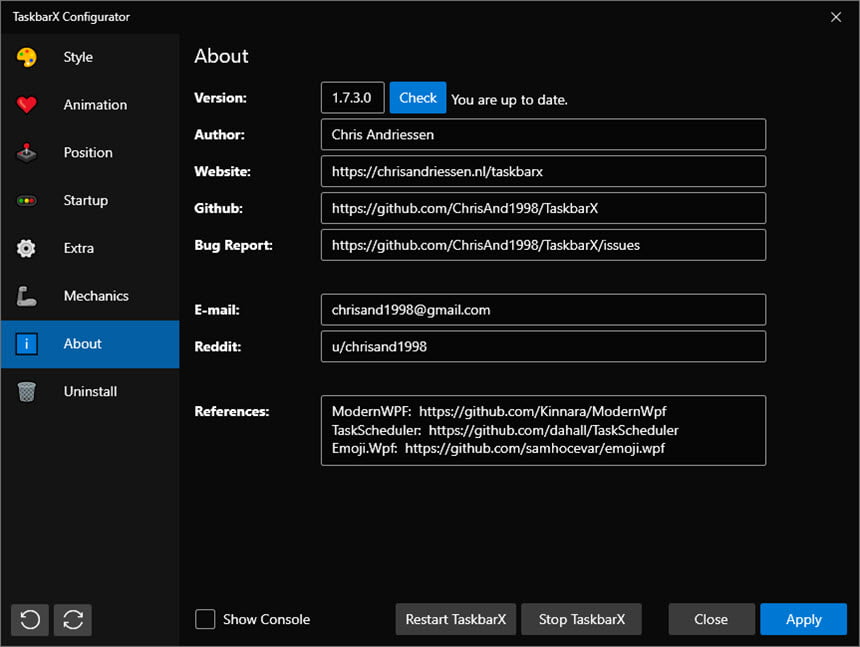Screen dimensions: 860x647
Task: Open the Uninstall section
Action: coord(90,391)
